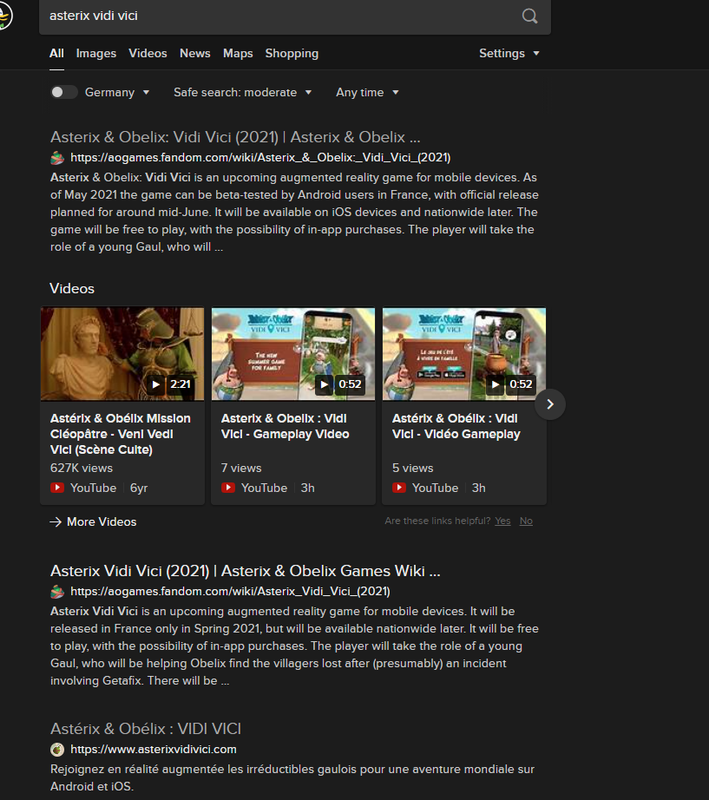Image resolution: width=709 pixels, height=800 pixels.
Task: Open the Germany region dropdown
Action: 117,92
